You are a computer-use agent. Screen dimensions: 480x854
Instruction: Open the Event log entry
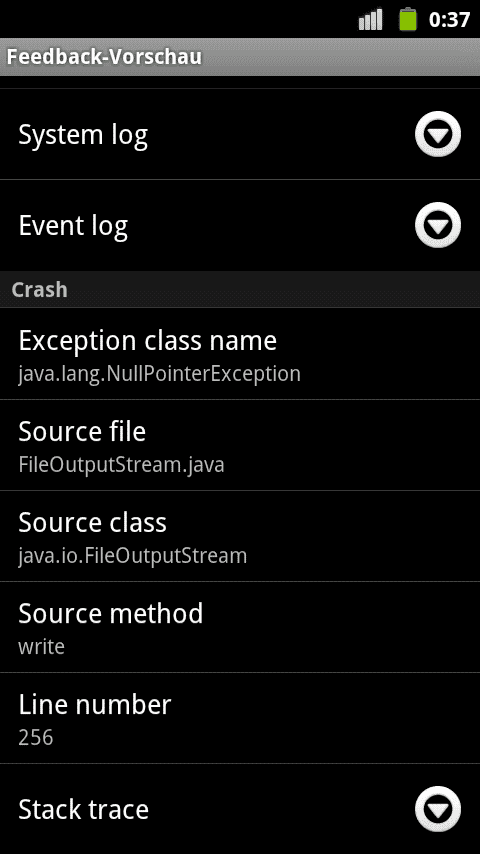coord(240,225)
